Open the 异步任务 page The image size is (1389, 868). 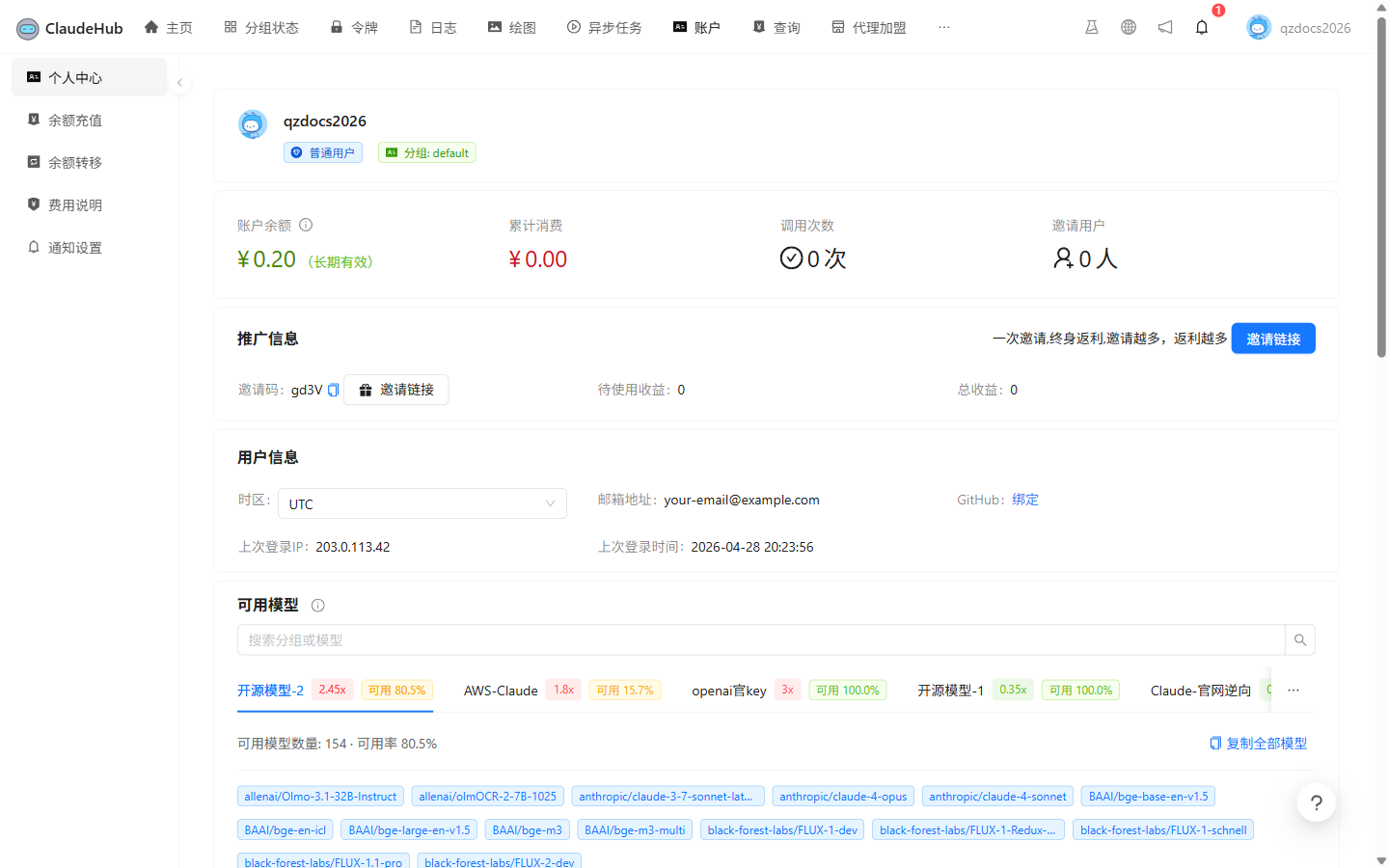605,28
